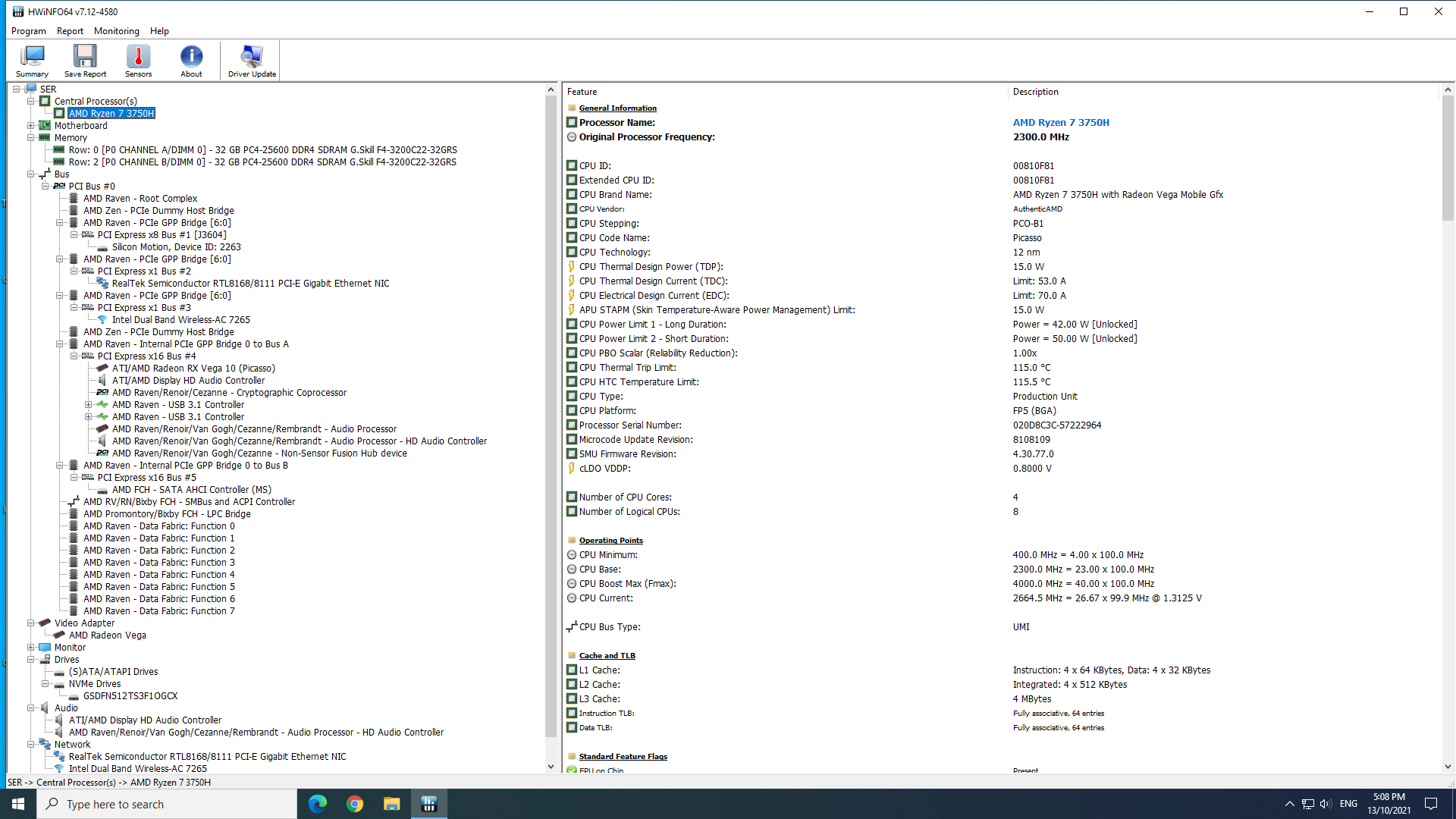This screenshot has height=819, width=1456.
Task: Click the Wireless-AC 7265 wifi icon under Bus #3
Action: [x=102, y=320]
